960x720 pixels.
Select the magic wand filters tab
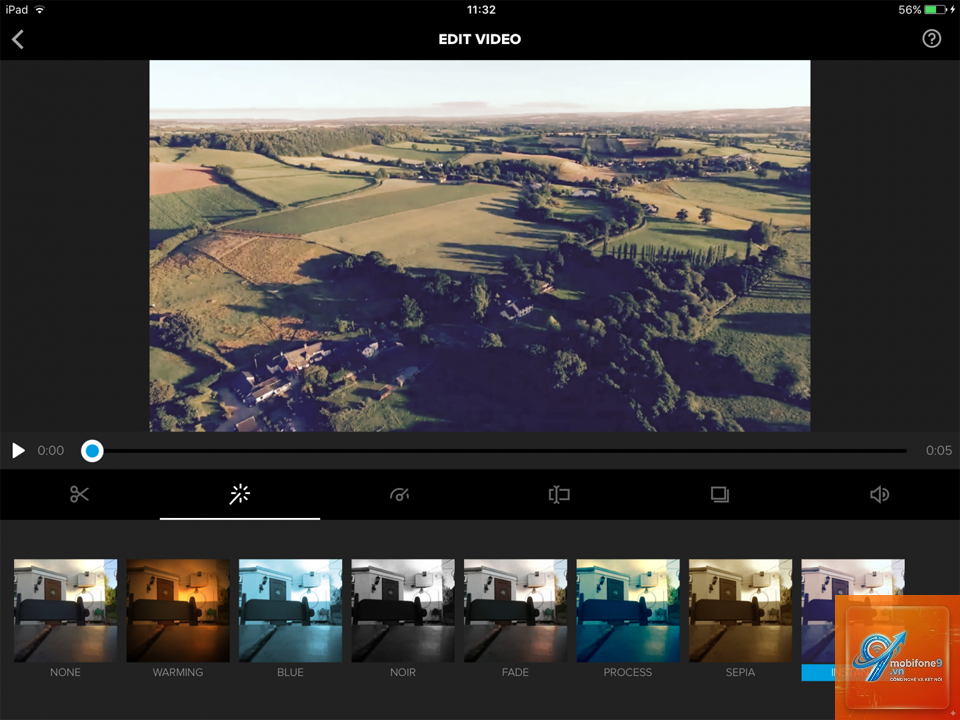tap(239, 494)
